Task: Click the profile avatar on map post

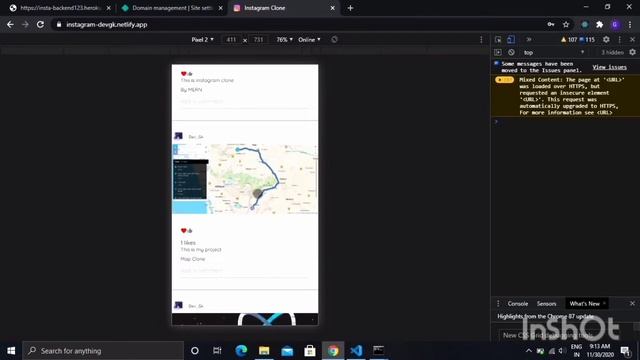Action: tap(178, 136)
